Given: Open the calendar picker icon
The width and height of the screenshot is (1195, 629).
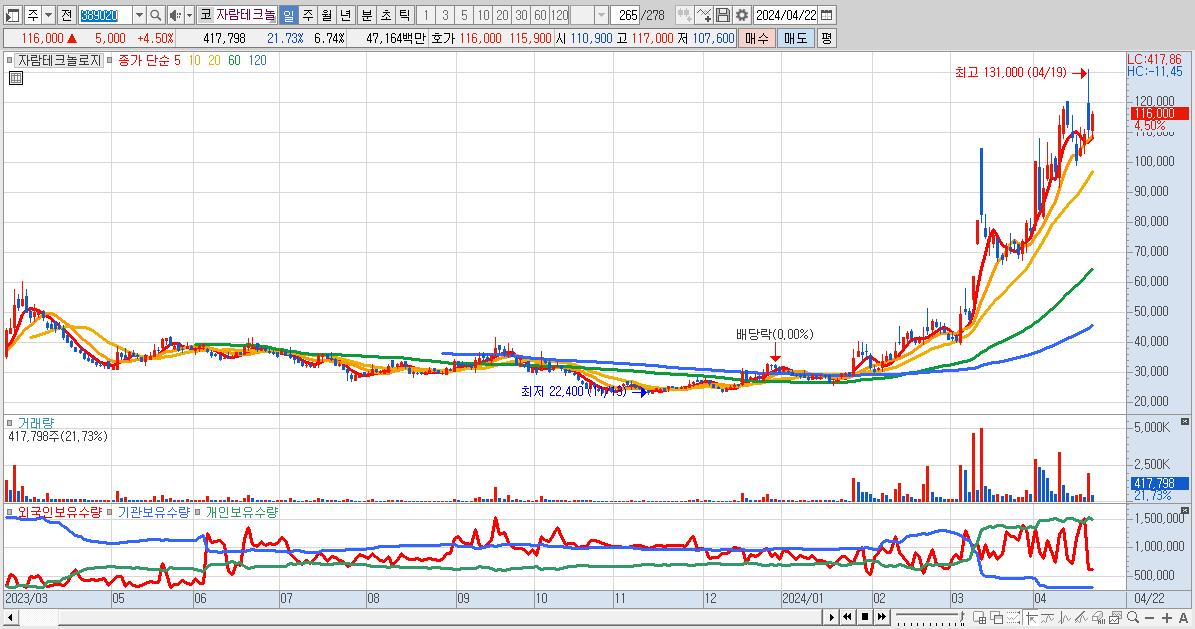Looking at the screenshot, I should click(827, 15).
